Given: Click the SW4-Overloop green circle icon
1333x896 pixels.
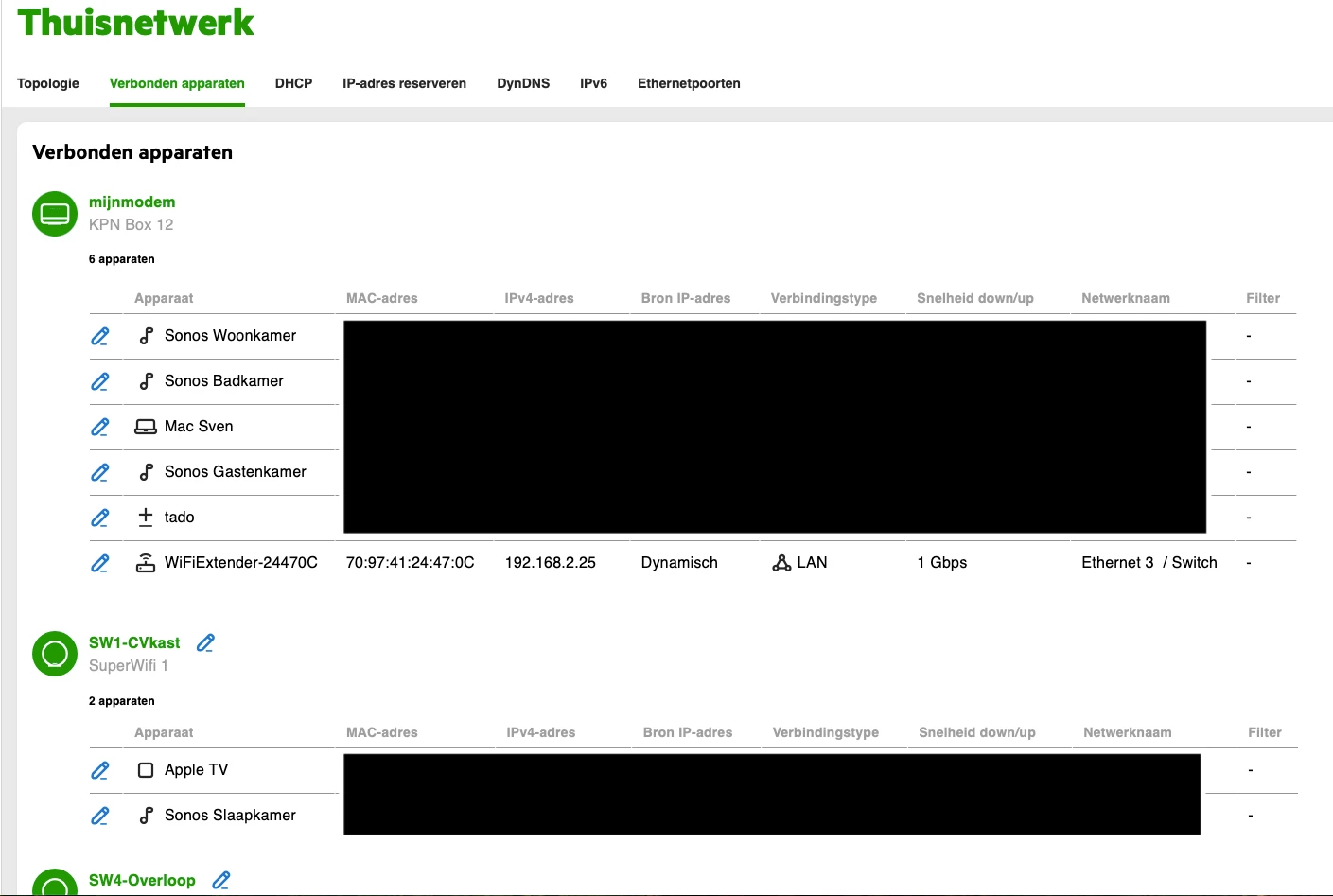Looking at the screenshot, I should pos(55,883).
